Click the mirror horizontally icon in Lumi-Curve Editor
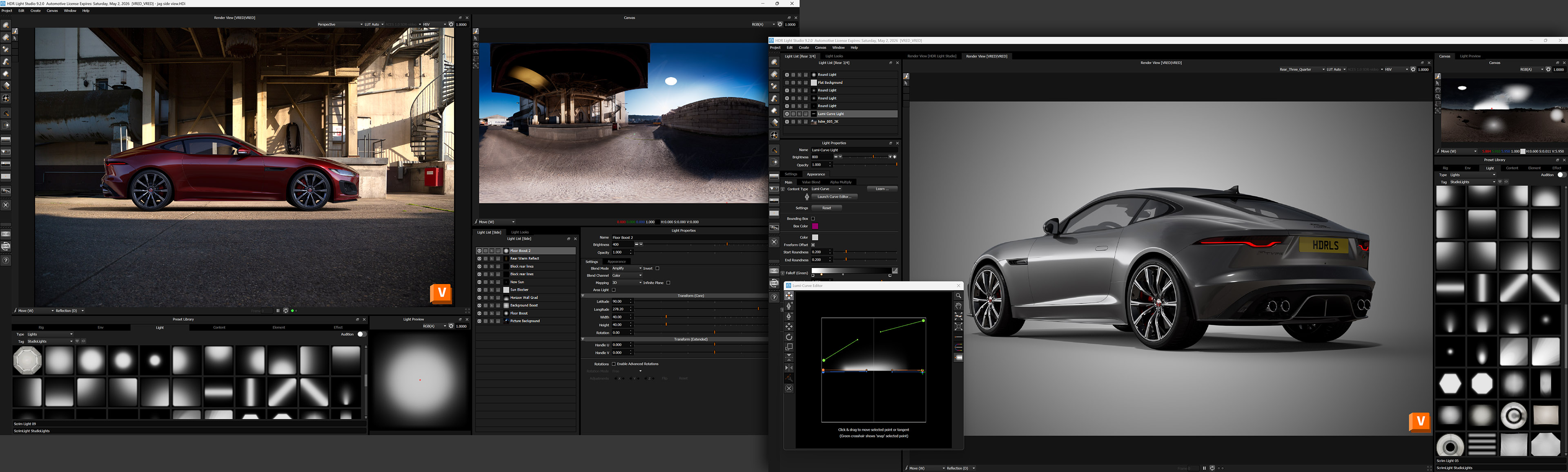This screenshot has height=472, width=1568. click(789, 368)
